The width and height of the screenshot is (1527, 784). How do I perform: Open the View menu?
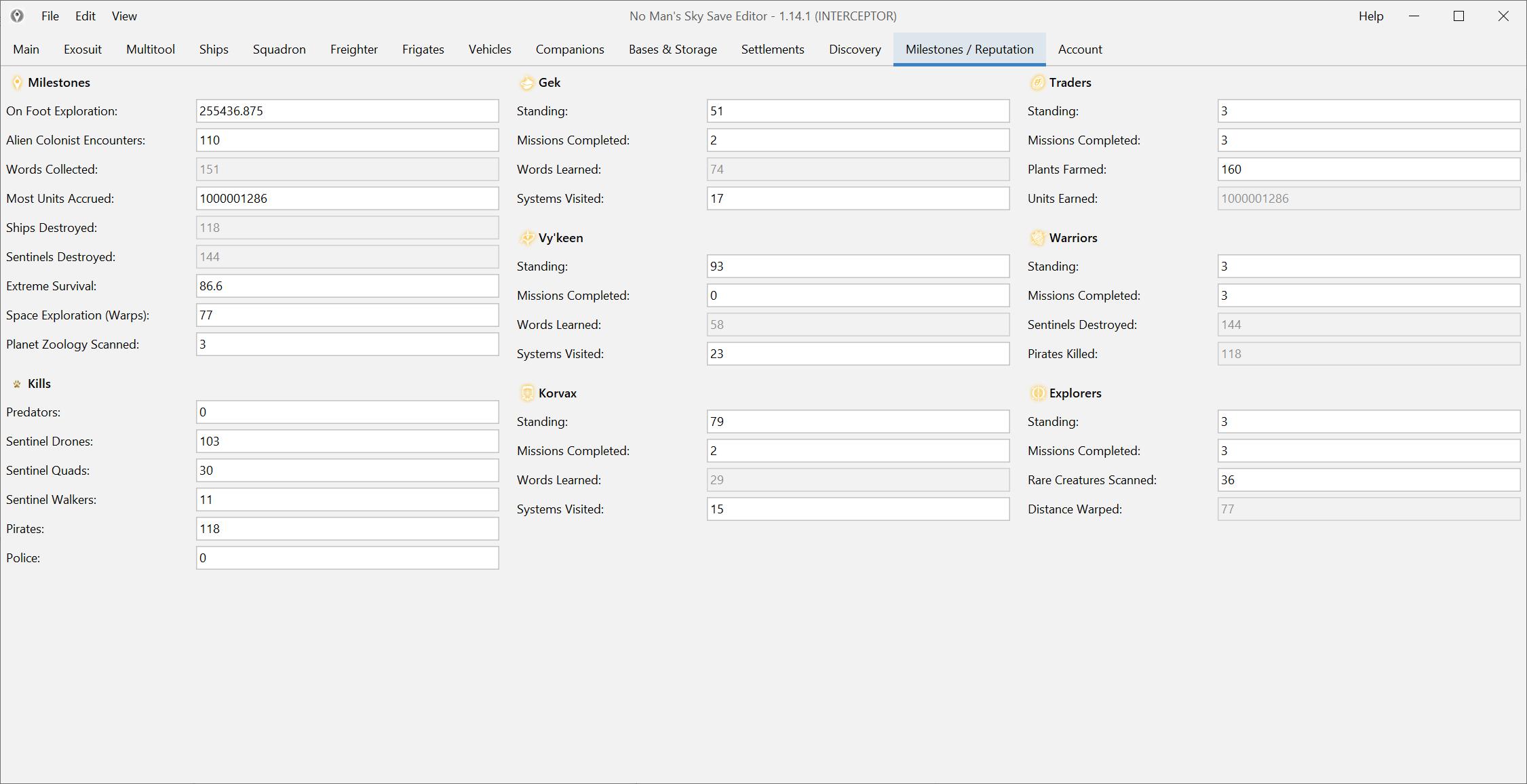pos(124,16)
